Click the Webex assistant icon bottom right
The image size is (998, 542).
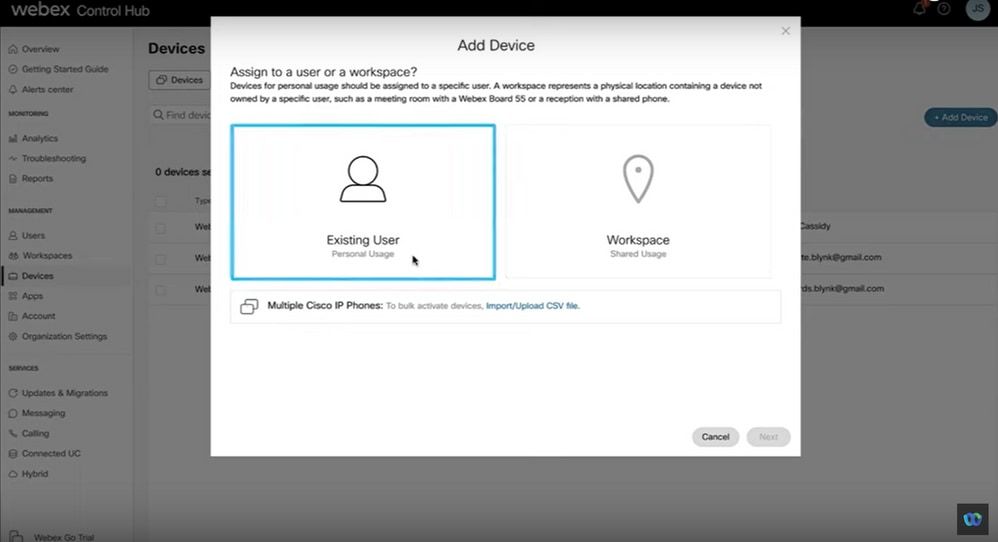(973, 519)
